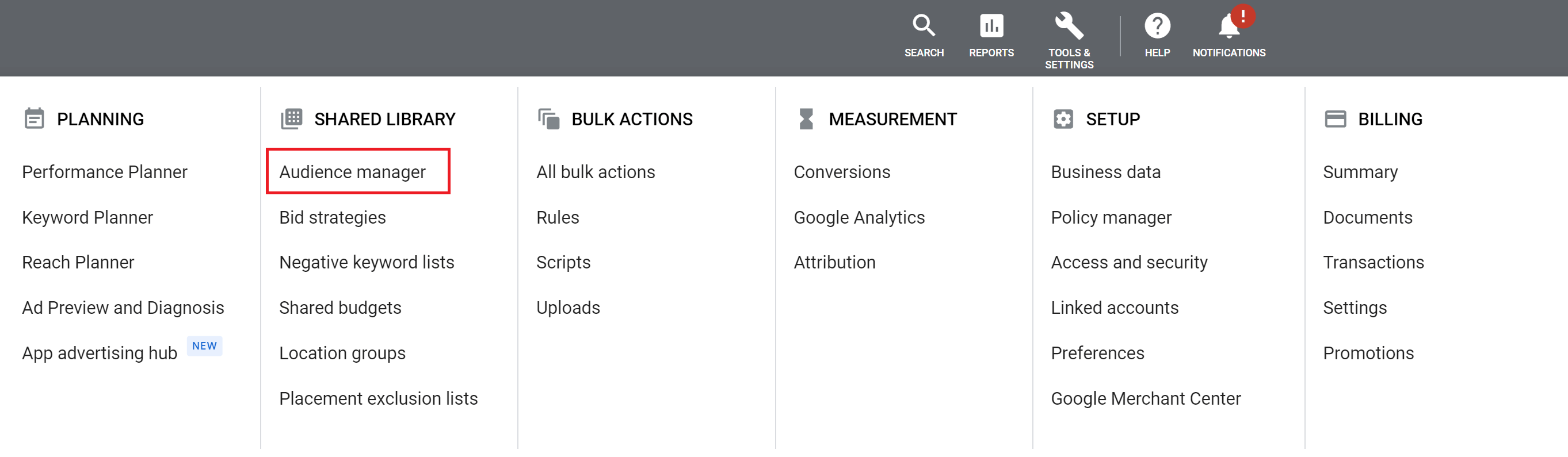Open Audience manager
Screen dimensions: 1568x457
click(x=352, y=172)
